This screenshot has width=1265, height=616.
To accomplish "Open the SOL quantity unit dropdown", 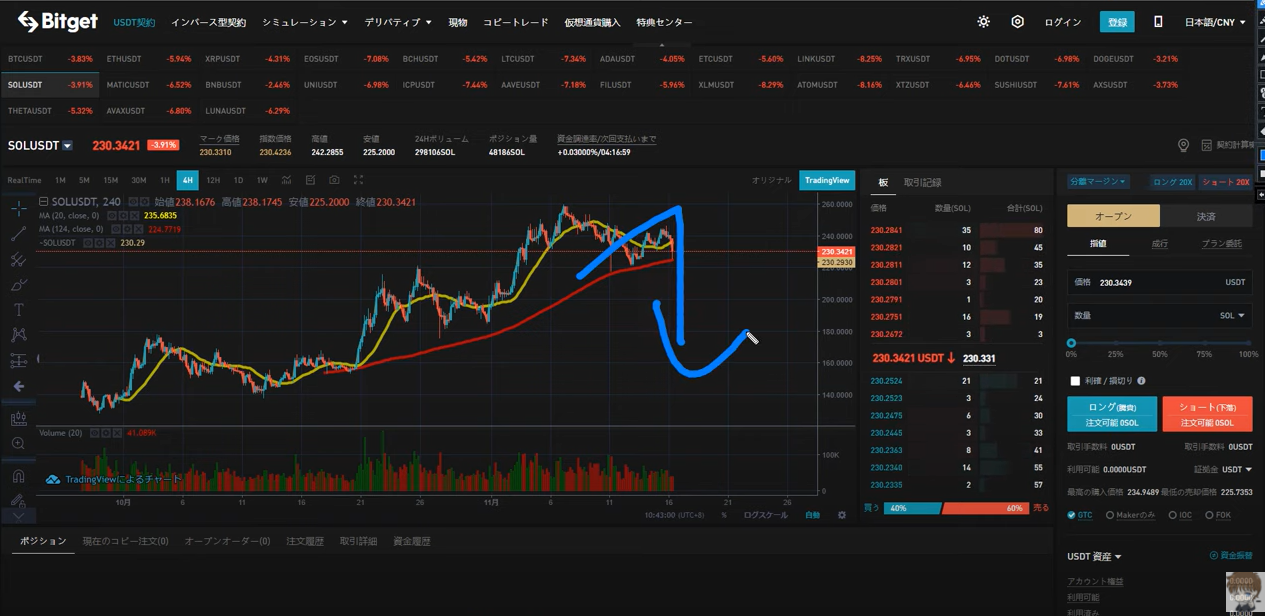I will pos(1232,316).
